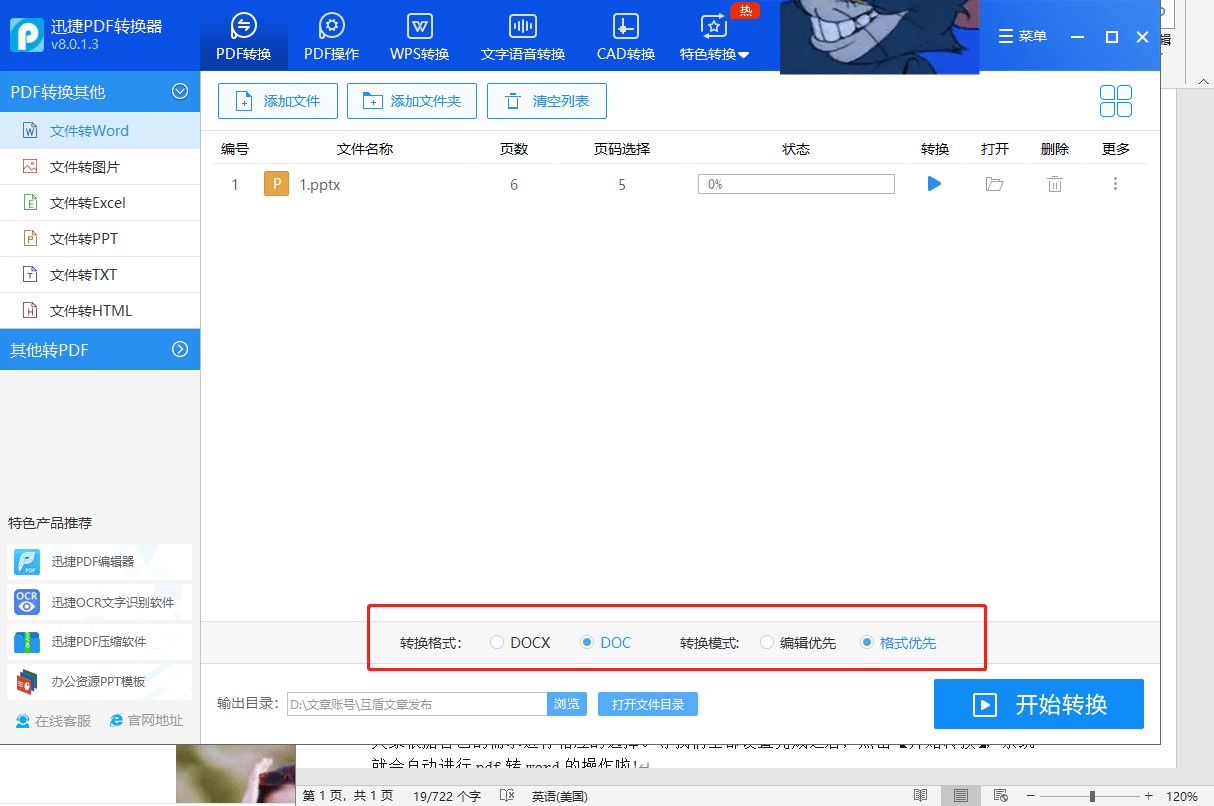This screenshot has width=1214, height=806.
Task: Open converted file location via folder icon
Action: 994,184
